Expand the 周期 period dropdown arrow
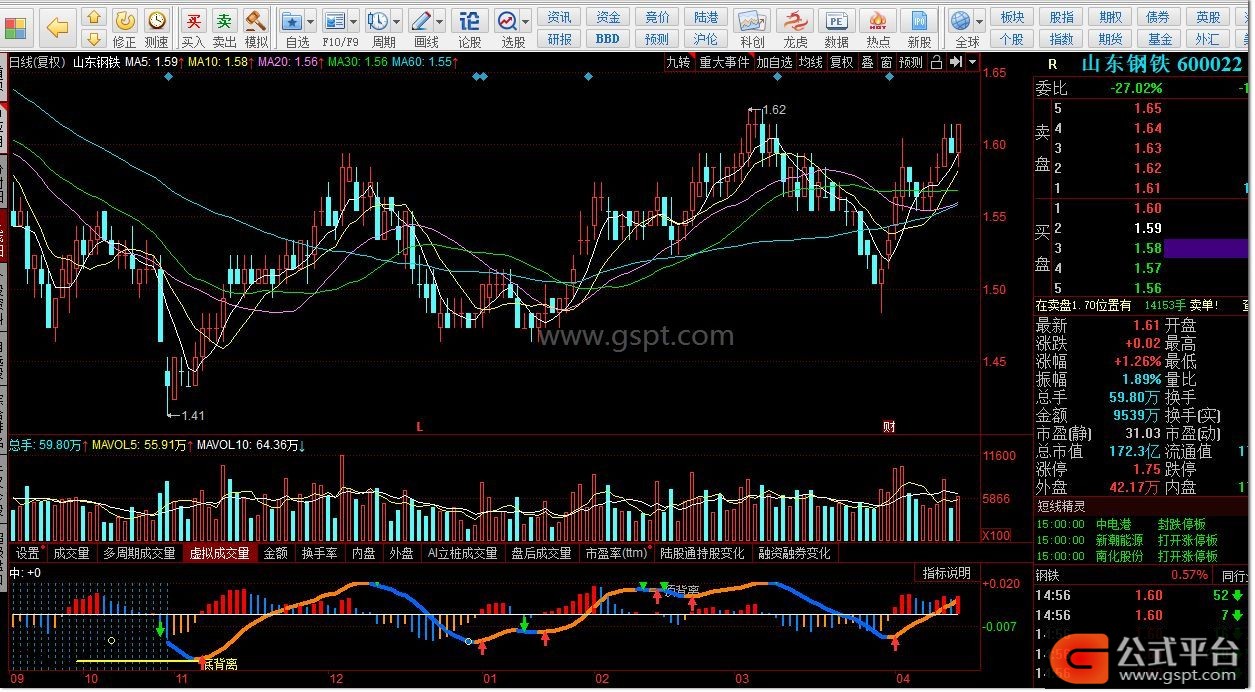The height and width of the screenshot is (692, 1255). coord(397,20)
